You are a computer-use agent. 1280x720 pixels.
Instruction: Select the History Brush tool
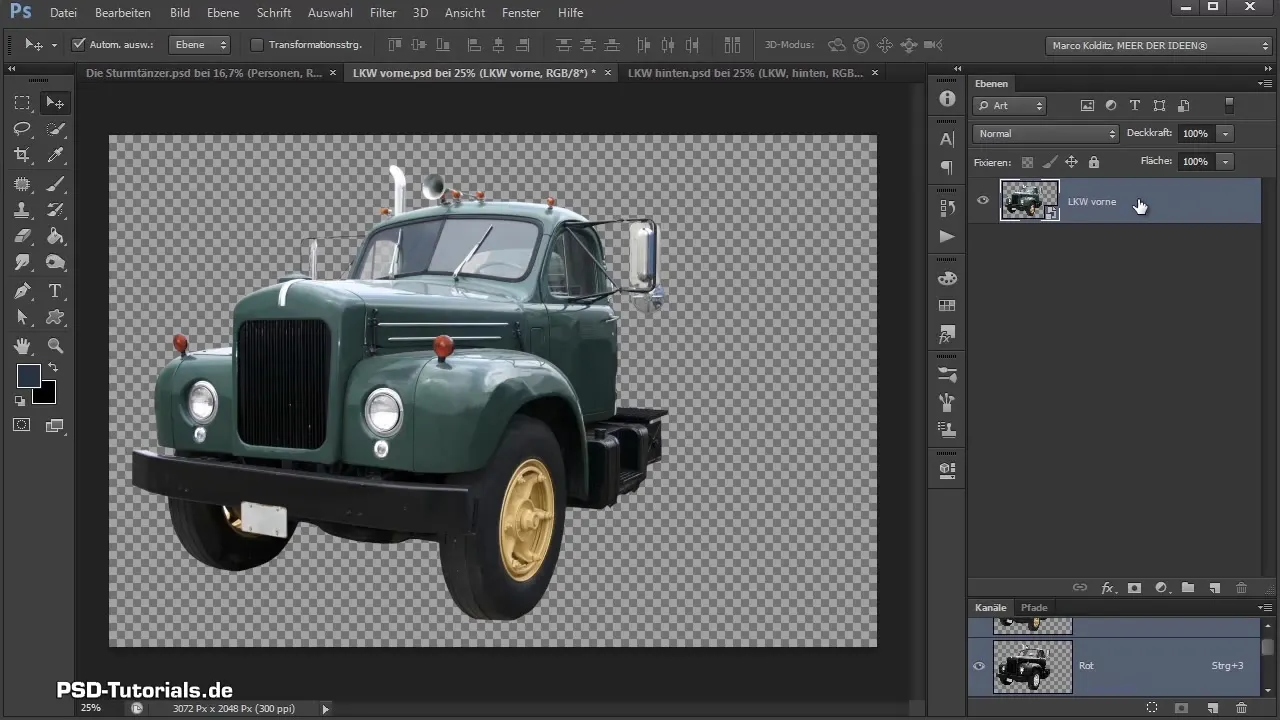[55, 210]
